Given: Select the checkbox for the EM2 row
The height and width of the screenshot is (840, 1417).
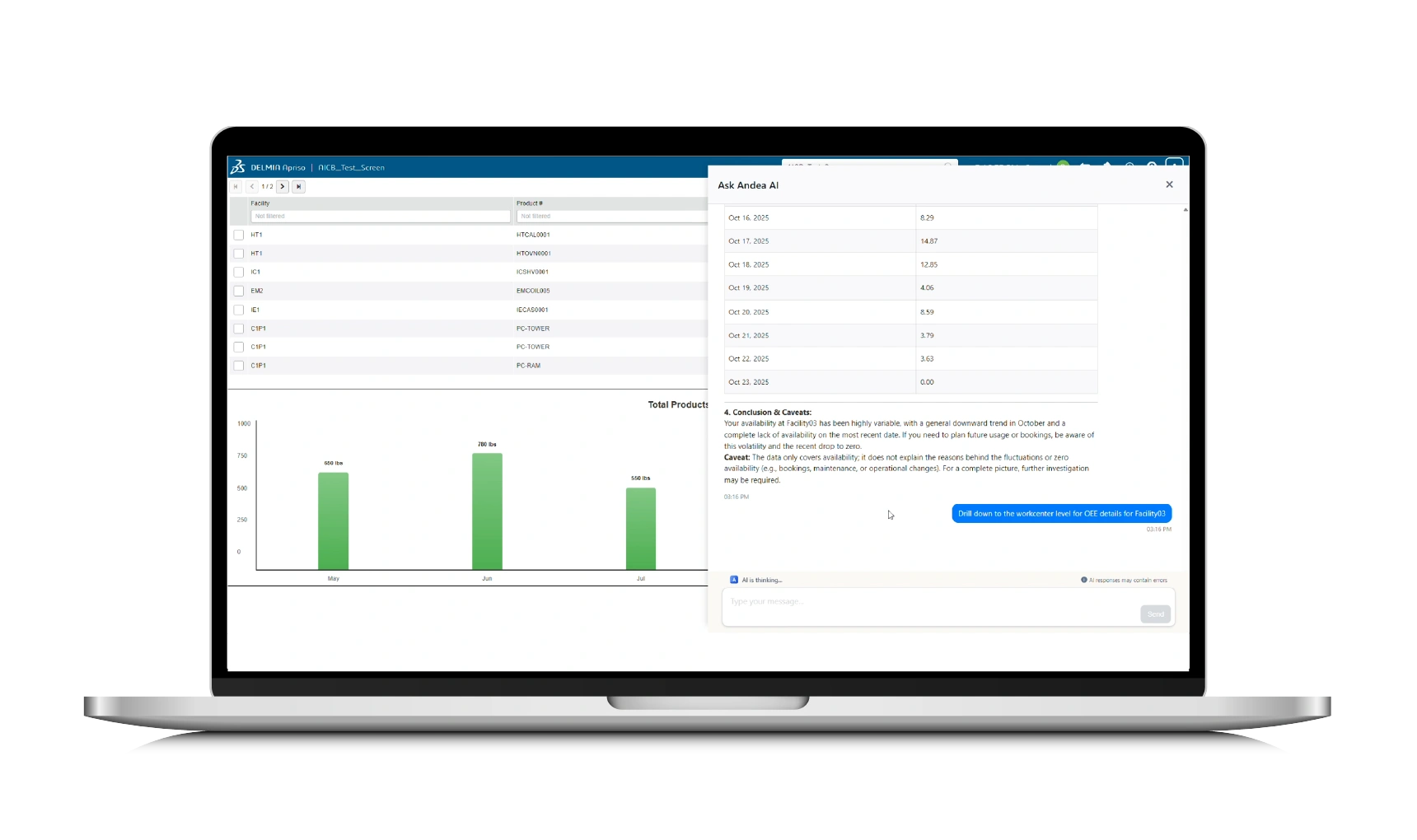Looking at the screenshot, I should [239, 291].
